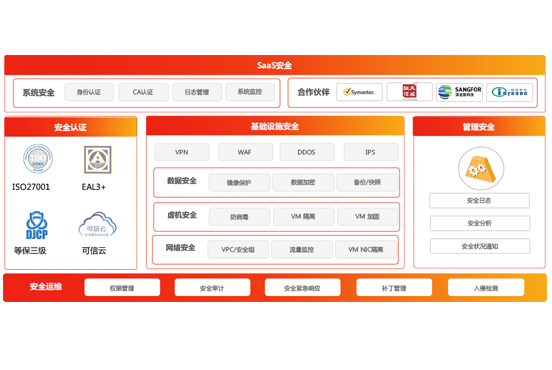Click the EAL3+ certification emblem

98,160
